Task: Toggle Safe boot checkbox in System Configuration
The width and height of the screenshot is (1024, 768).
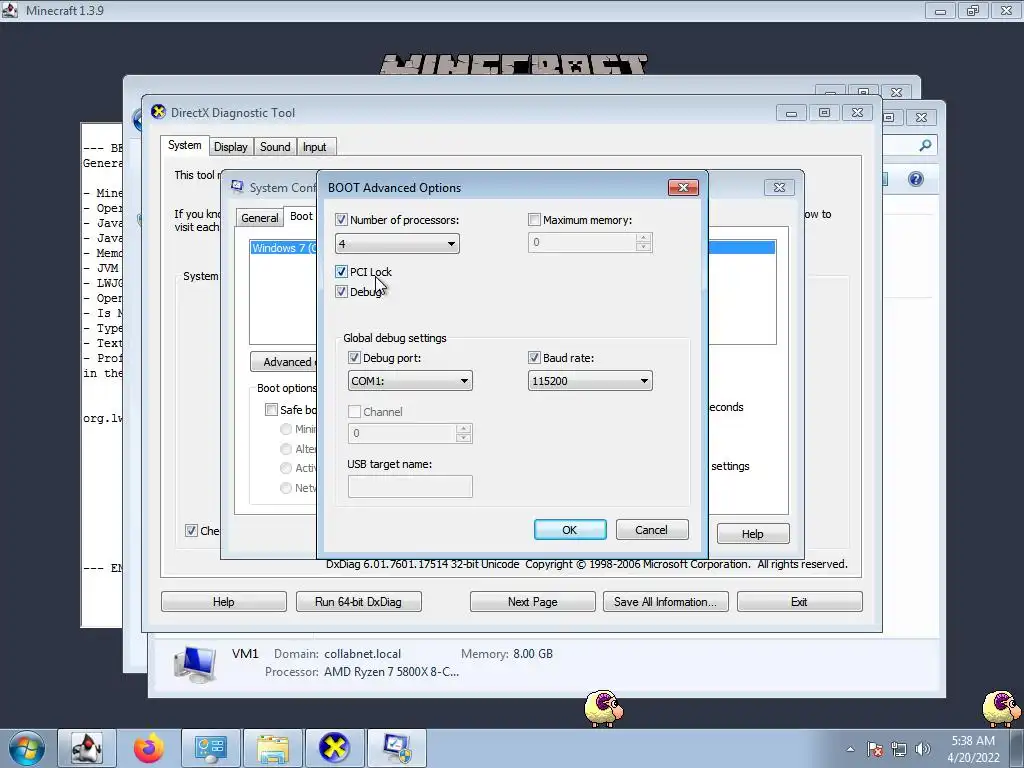Action: pos(271,409)
